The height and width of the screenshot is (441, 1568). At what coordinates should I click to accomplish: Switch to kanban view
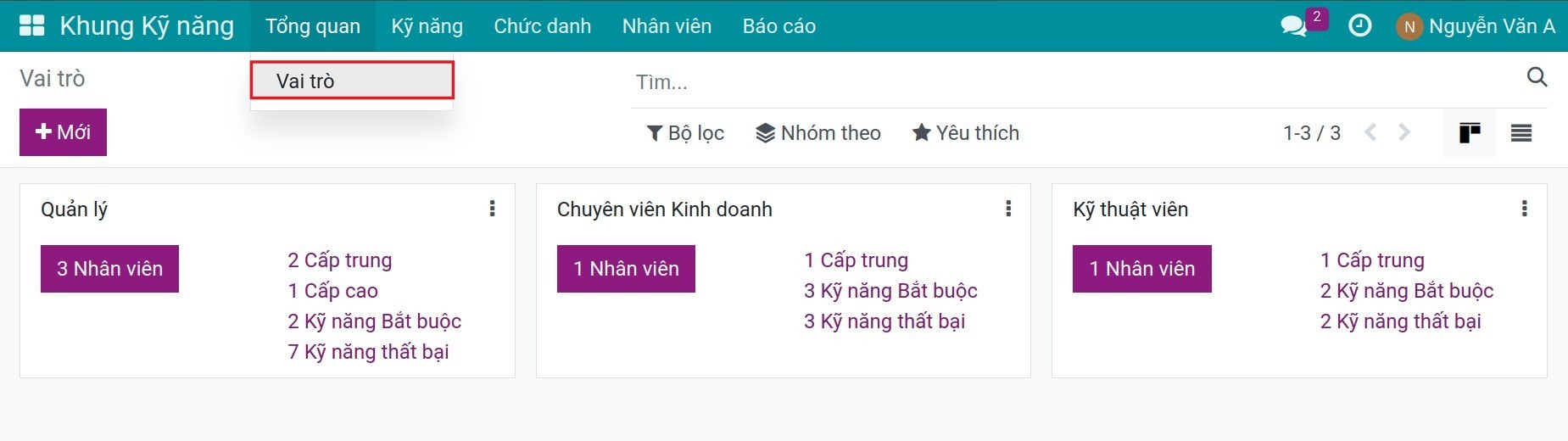point(1470,133)
